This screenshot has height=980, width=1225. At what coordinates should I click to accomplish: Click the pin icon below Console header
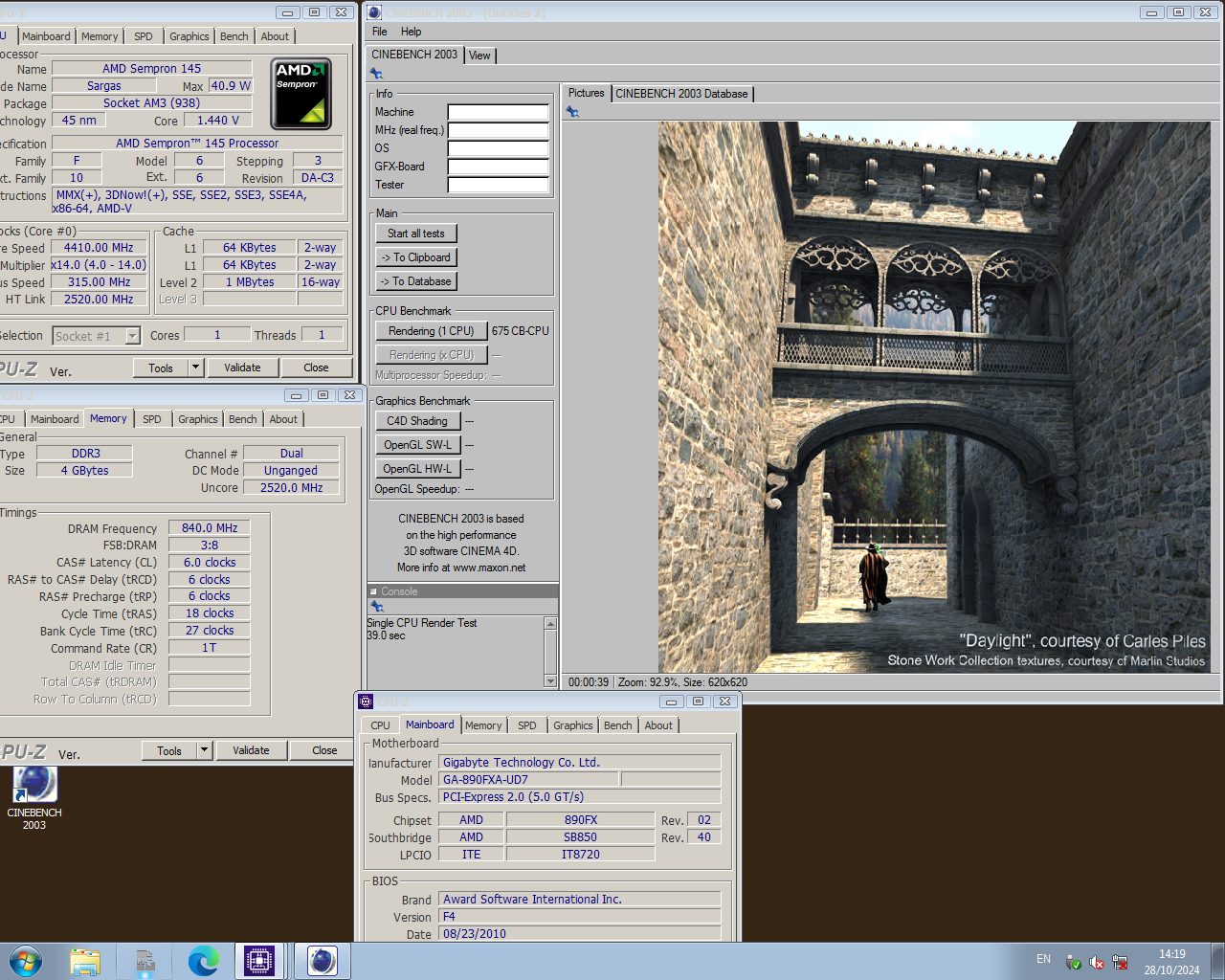[377, 606]
